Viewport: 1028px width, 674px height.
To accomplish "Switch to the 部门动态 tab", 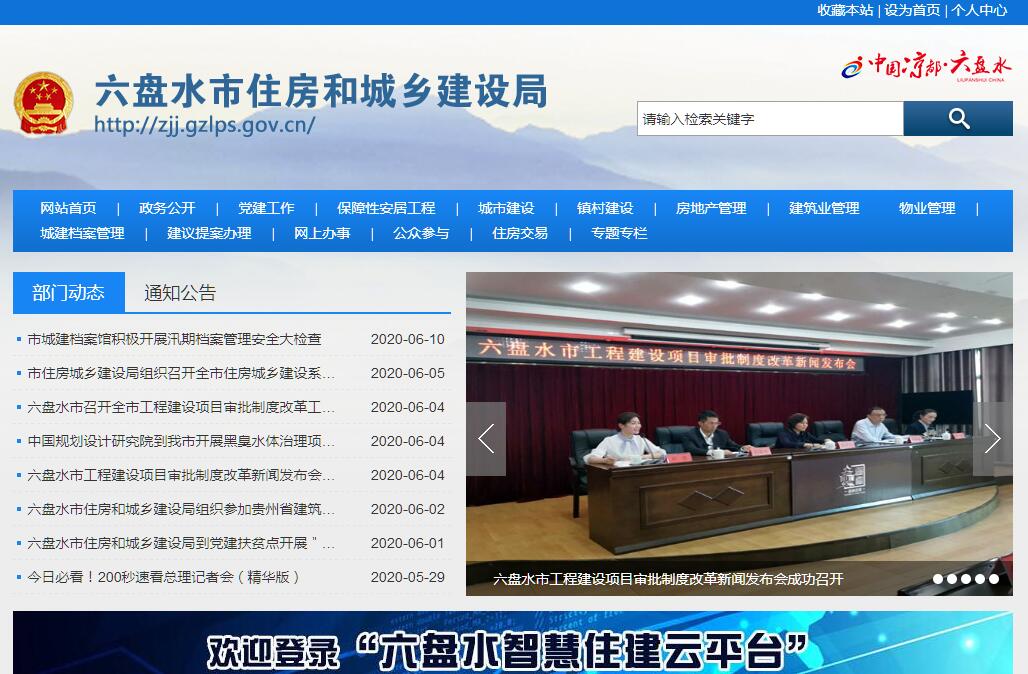I will click(x=69, y=292).
